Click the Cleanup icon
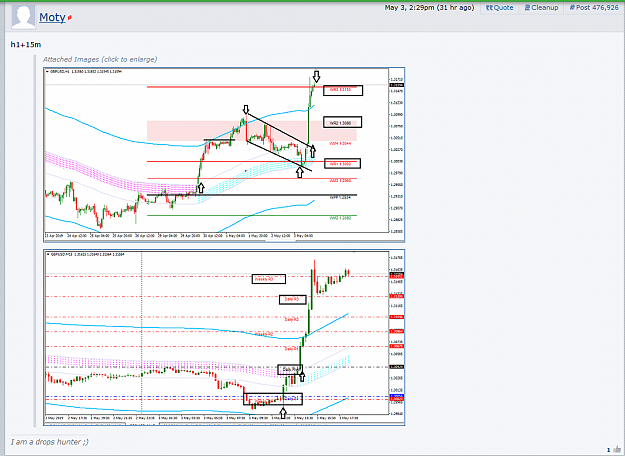This screenshot has height=456, width=625. click(x=527, y=8)
